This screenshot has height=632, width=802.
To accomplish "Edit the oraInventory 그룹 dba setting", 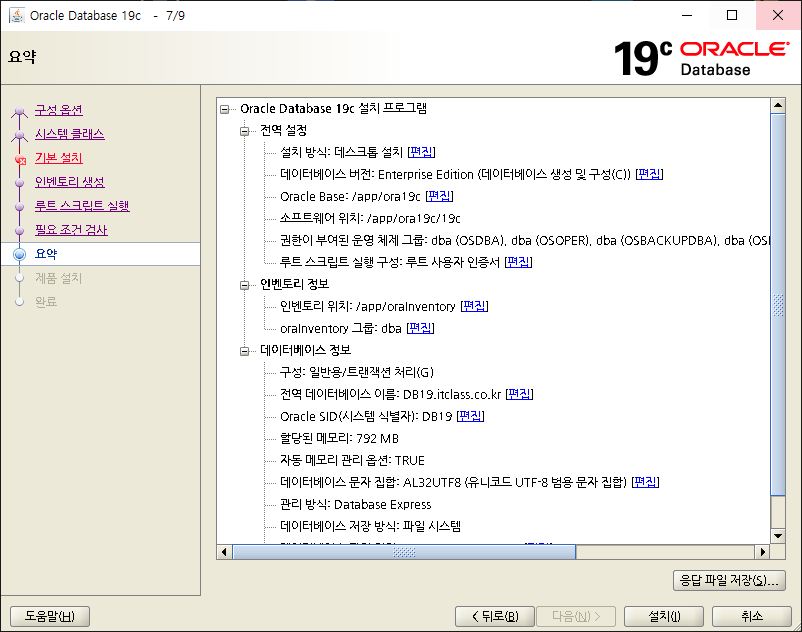I will point(420,328).
